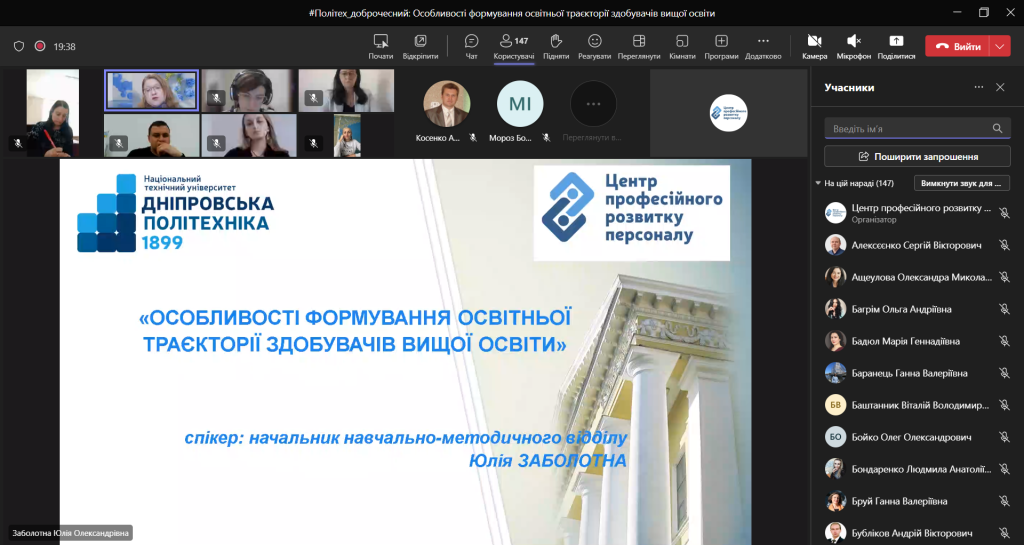Mute icon for Бойко Олег Олександрович
The width and height of the screenshot is (1024, 545).
point(1004,437)
